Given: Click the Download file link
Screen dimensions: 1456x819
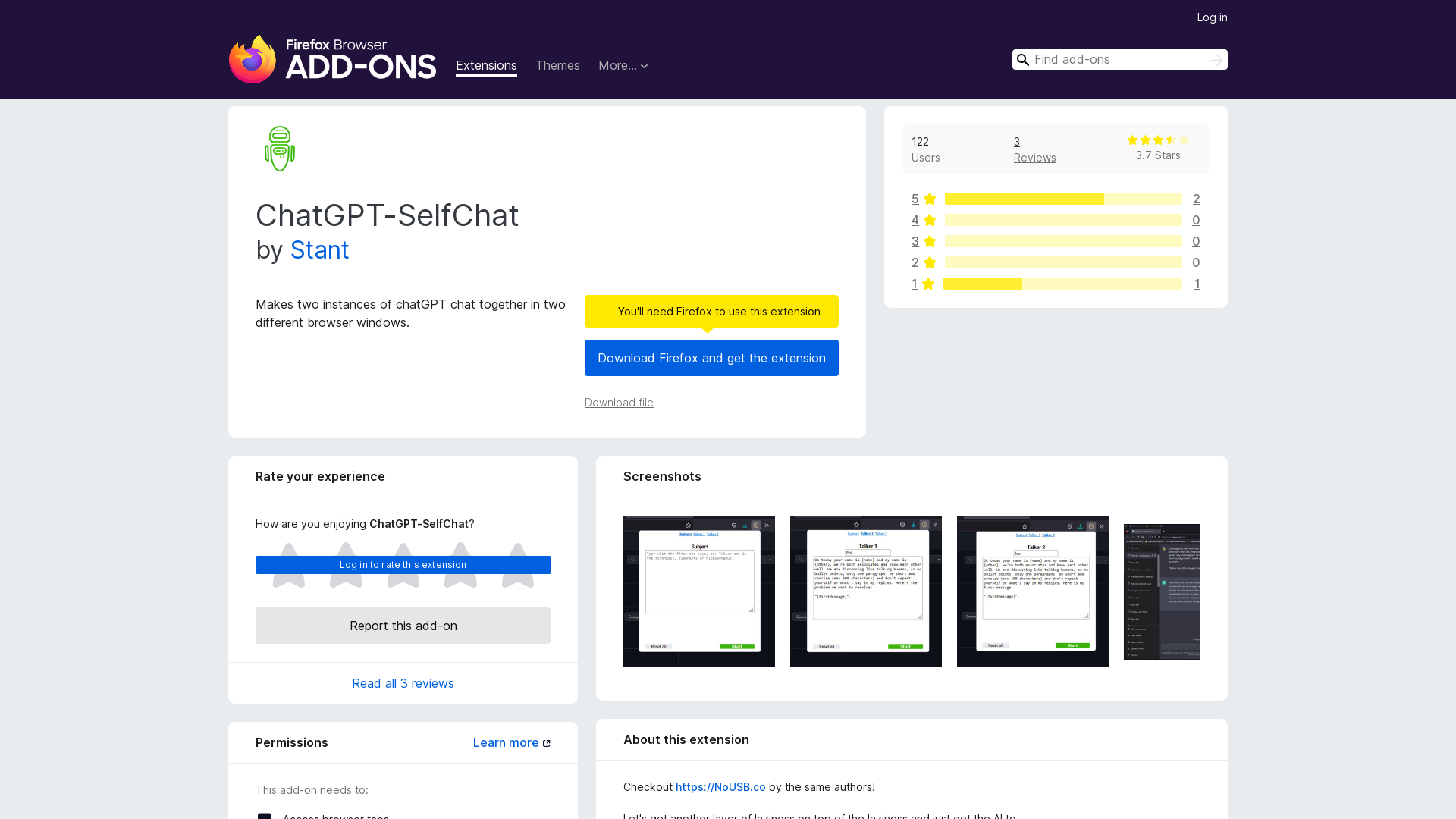Looking at the screenshot, I should [x=619, y=403].
